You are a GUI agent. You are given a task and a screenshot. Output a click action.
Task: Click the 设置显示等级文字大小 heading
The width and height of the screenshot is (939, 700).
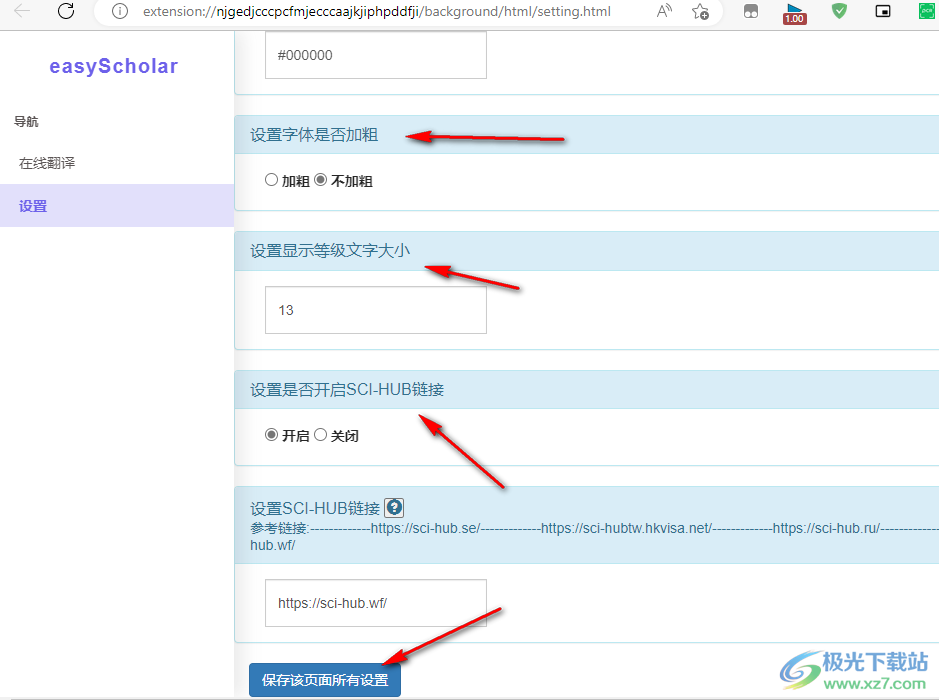coord(330,250)
